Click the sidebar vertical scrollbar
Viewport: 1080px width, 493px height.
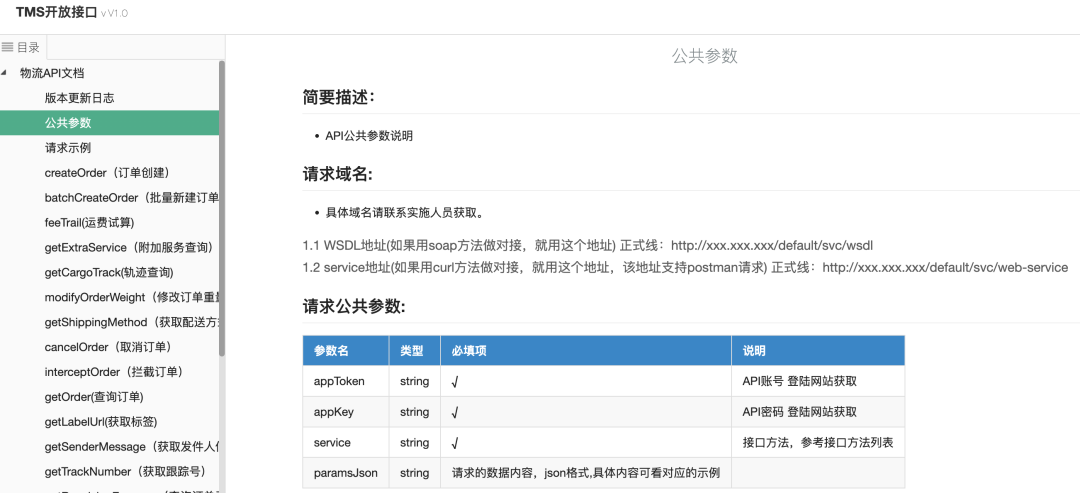222,209
